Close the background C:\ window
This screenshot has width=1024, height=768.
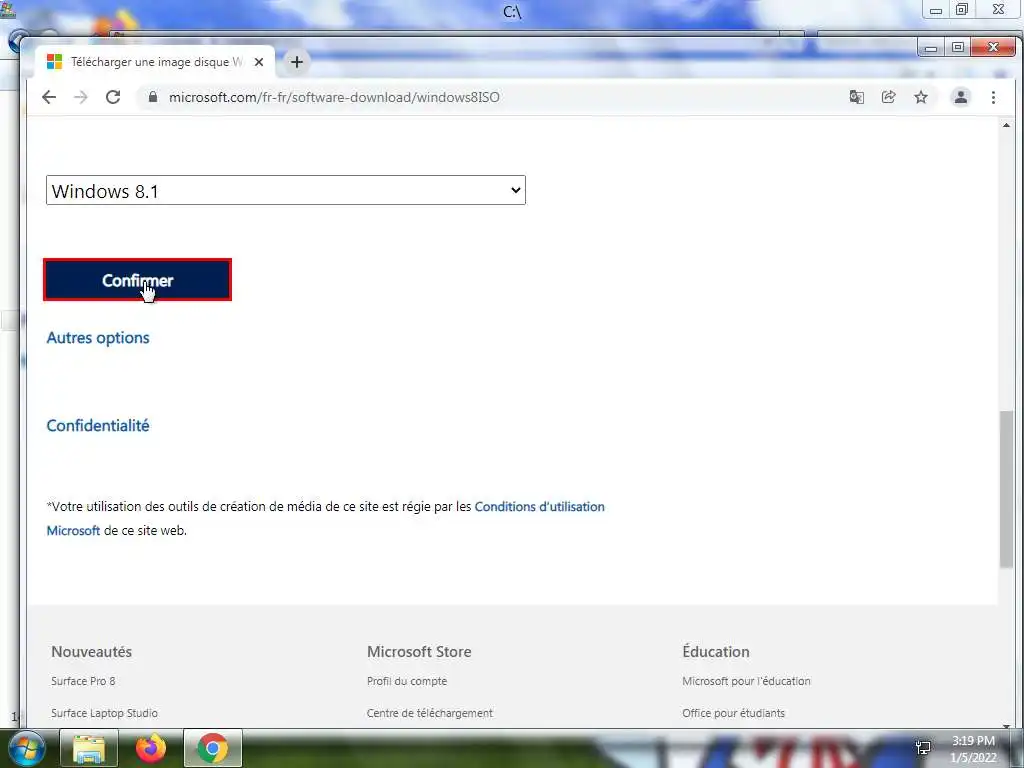[998, 9]
